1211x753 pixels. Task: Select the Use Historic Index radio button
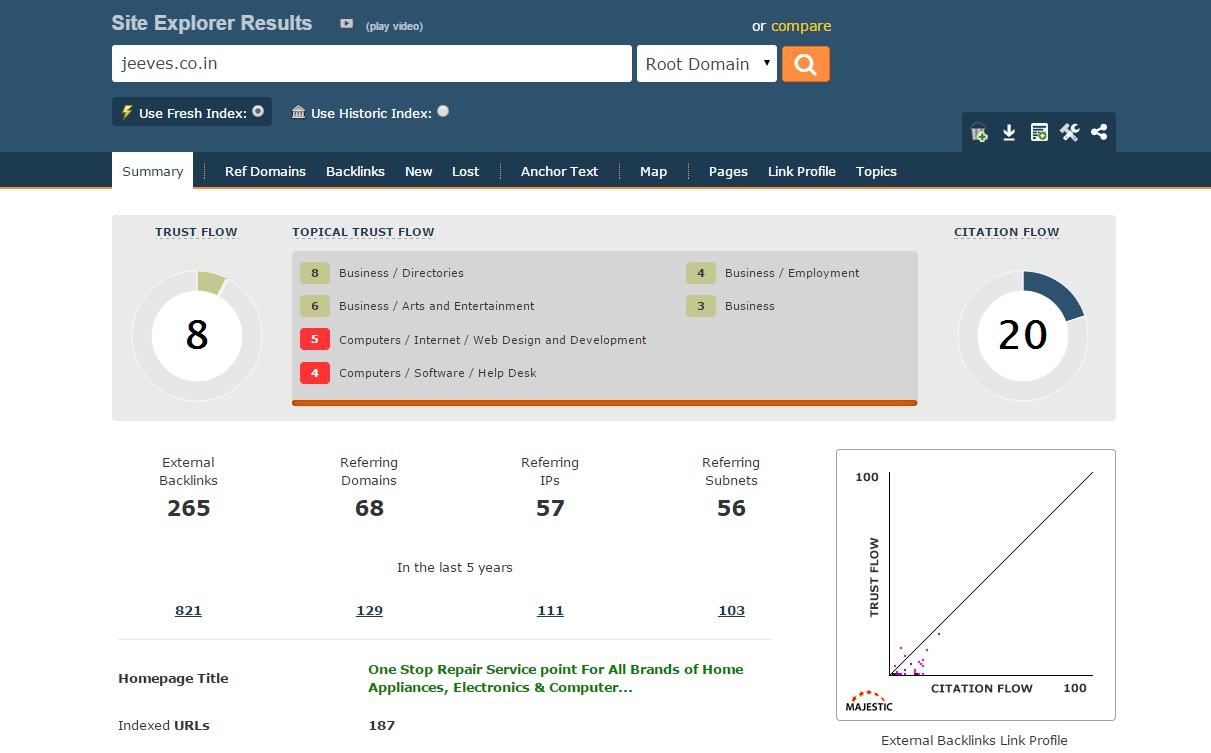point(443,111)
